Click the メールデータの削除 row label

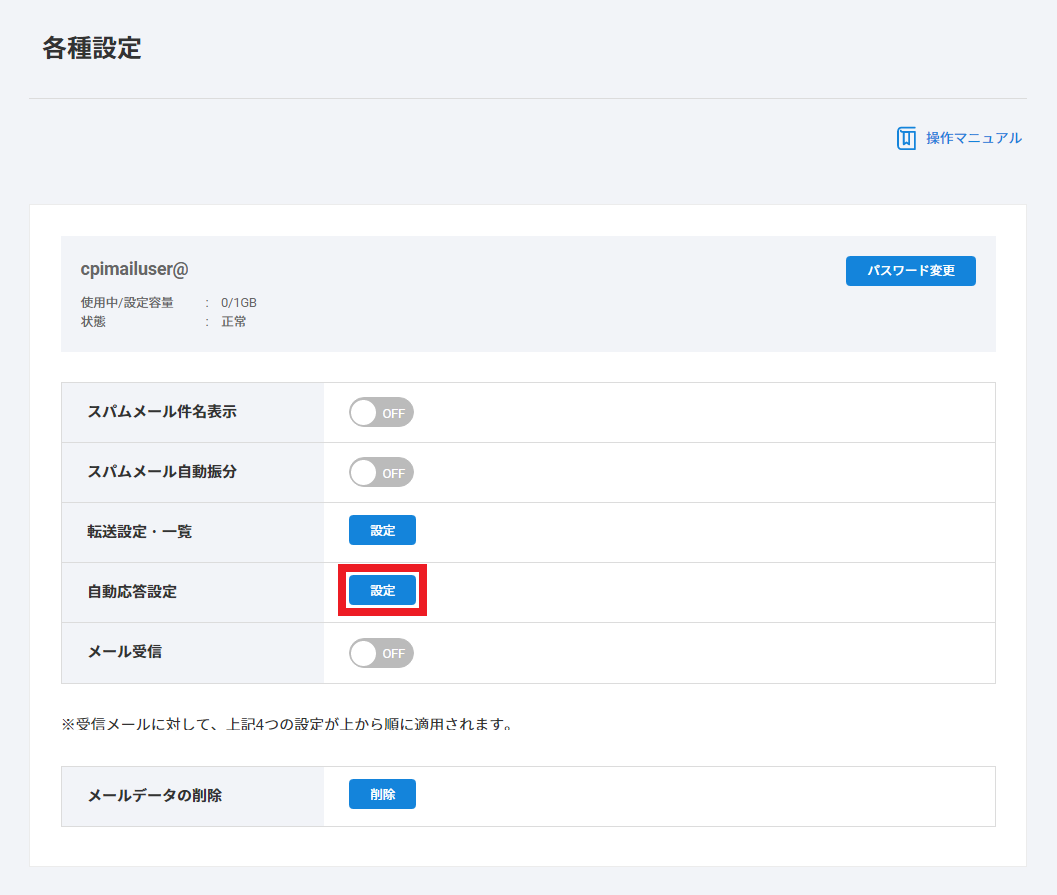[x=155, y=795]
